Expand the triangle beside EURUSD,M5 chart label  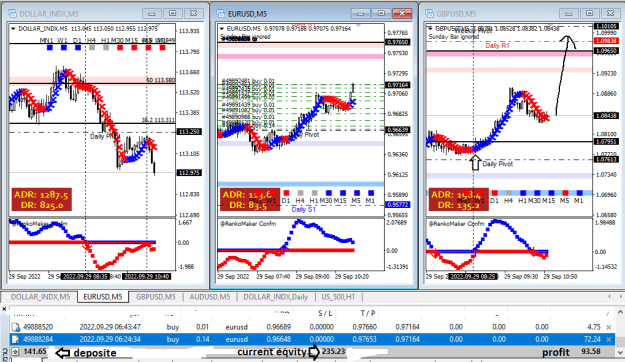pos(222,29)
